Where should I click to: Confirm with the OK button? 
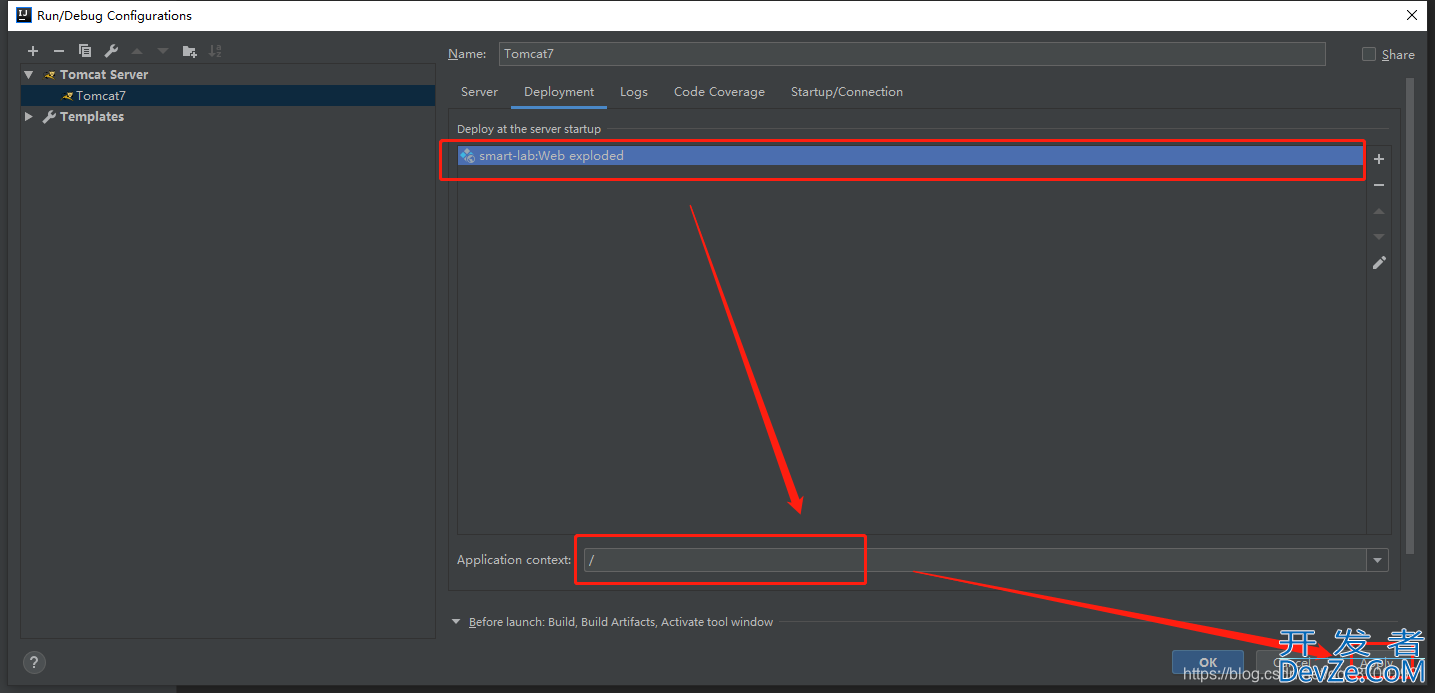pyautogui.click(x=1208, y=662)
